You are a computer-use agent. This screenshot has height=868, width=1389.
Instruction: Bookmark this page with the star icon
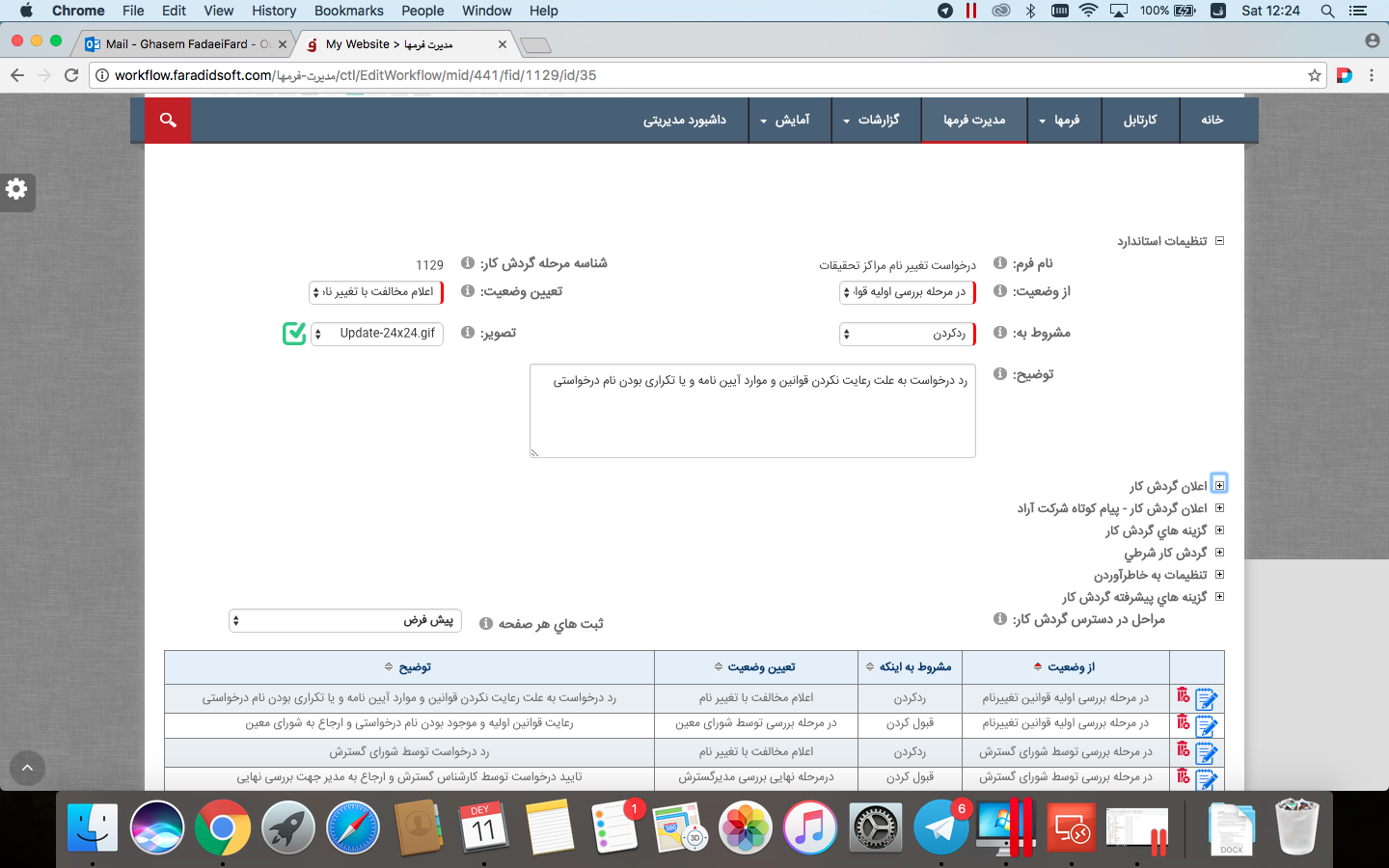pyautogui.click(x=1314, y=75)
